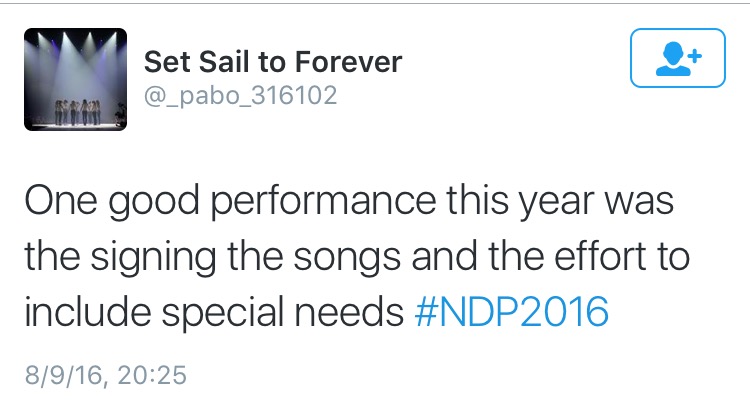Open the stage performance profile picture
750x413 pixels.
pyautogui.click(x=73, y=79)
